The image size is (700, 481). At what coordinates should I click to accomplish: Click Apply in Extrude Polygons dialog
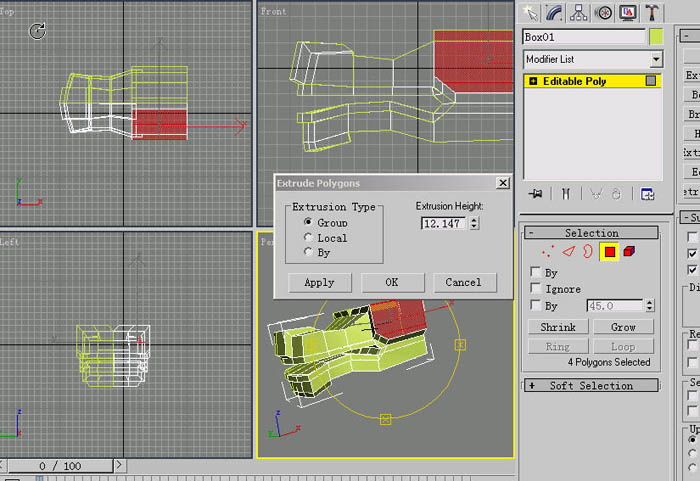pyautogui.click(x=319, y=282)
